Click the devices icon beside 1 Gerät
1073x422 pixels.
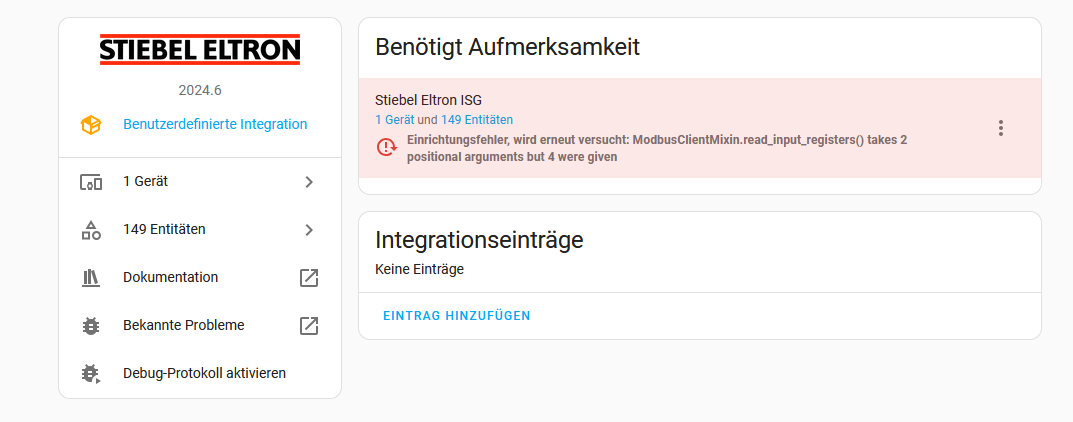tap(91, 182)
